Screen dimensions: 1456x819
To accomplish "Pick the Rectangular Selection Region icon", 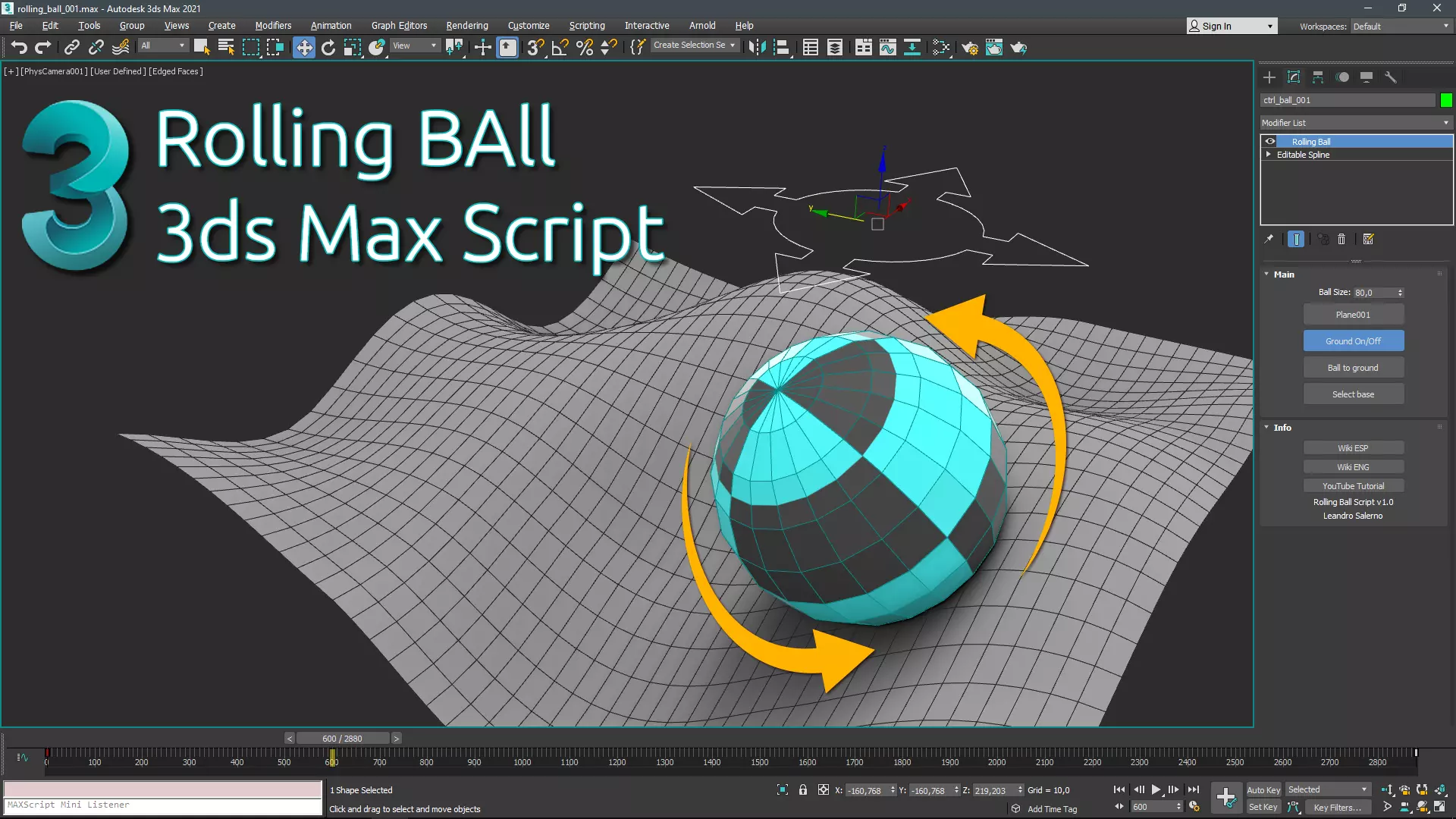I will (250, 47).
